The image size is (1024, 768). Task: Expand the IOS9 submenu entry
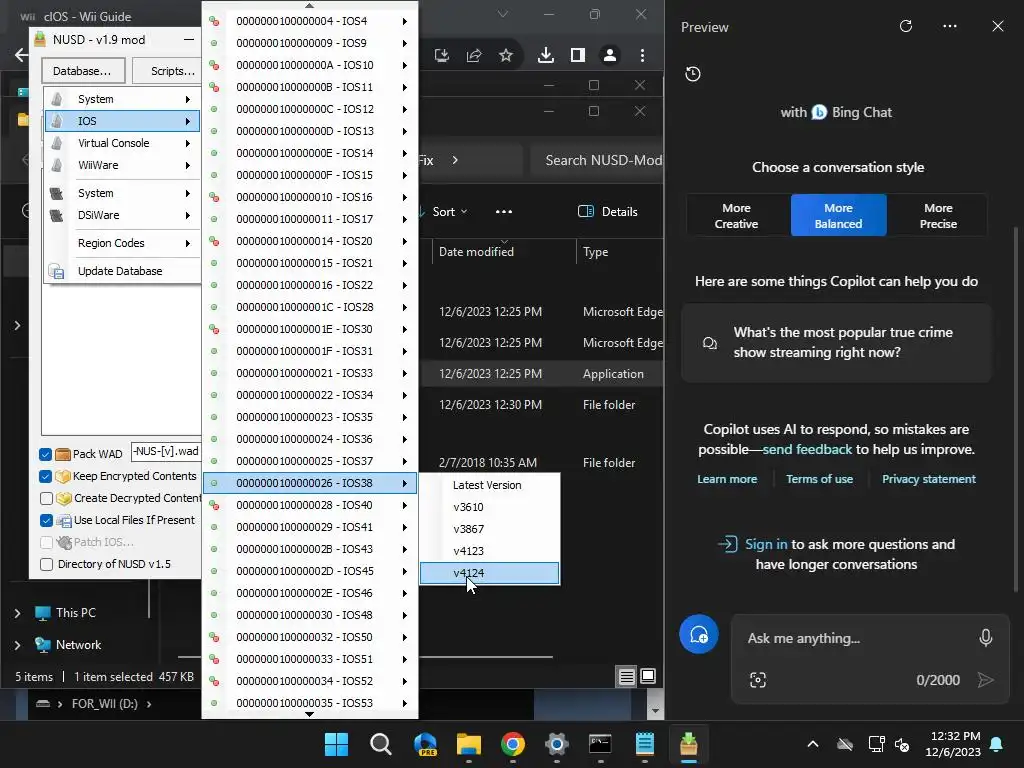coord(310,43)
